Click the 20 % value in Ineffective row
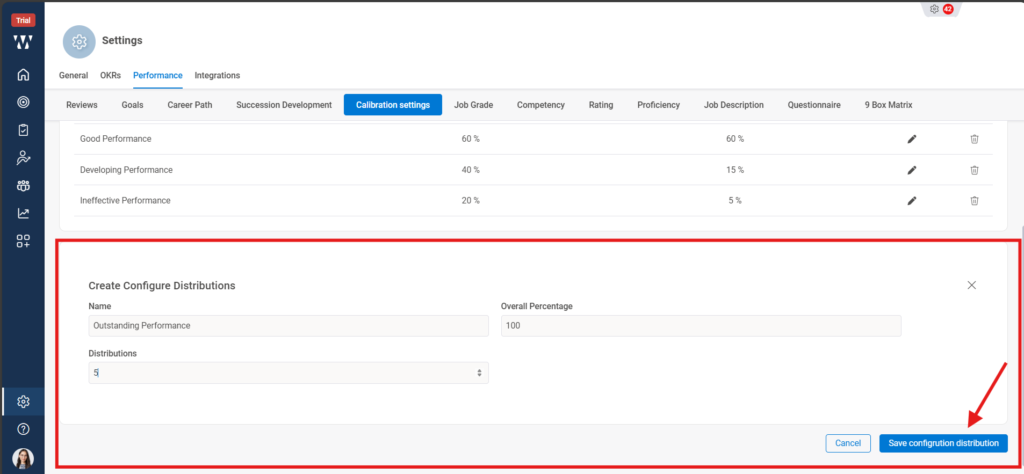Image resolution: width=1024 pixels, height=474 pixels. click(x=470, y=200)
